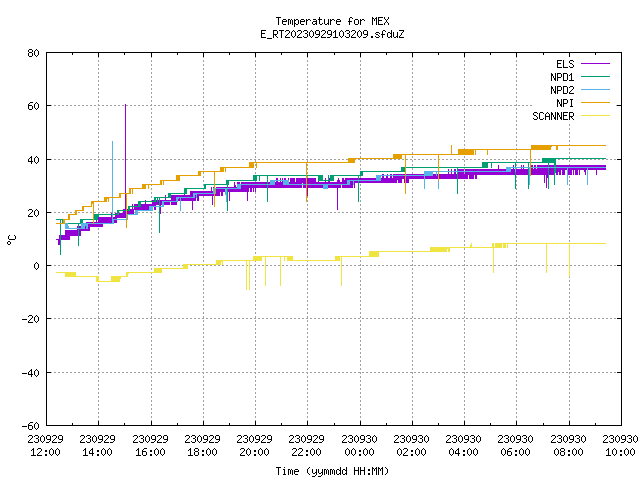The image size is (640, 480).
Task: Click the tall light blue NPD2 spike
Action: (x=112, y=180)
